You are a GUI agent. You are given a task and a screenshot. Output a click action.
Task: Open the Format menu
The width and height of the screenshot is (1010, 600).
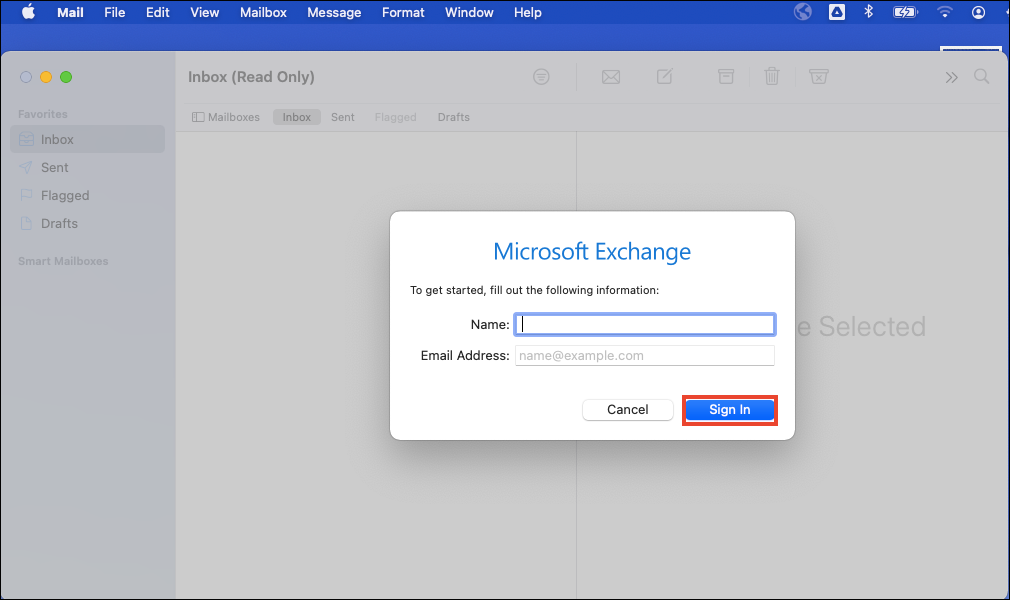point(403,12)
